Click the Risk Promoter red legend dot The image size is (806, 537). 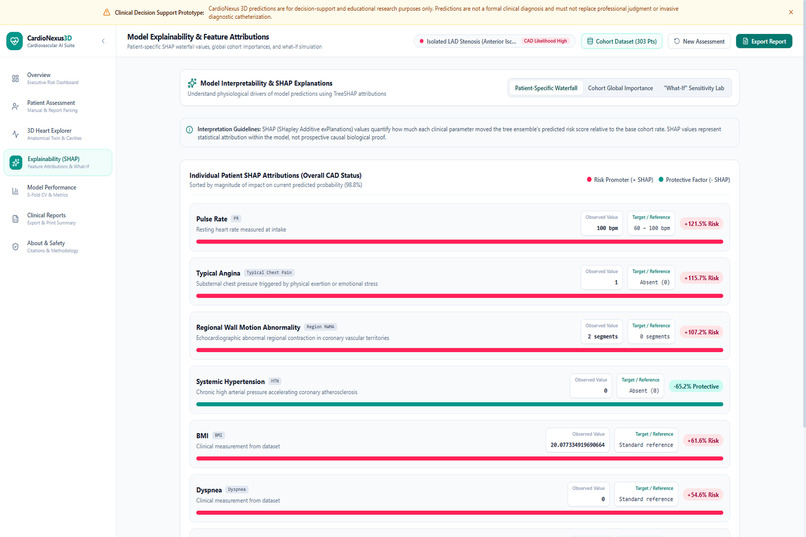(x=589, y=180)
